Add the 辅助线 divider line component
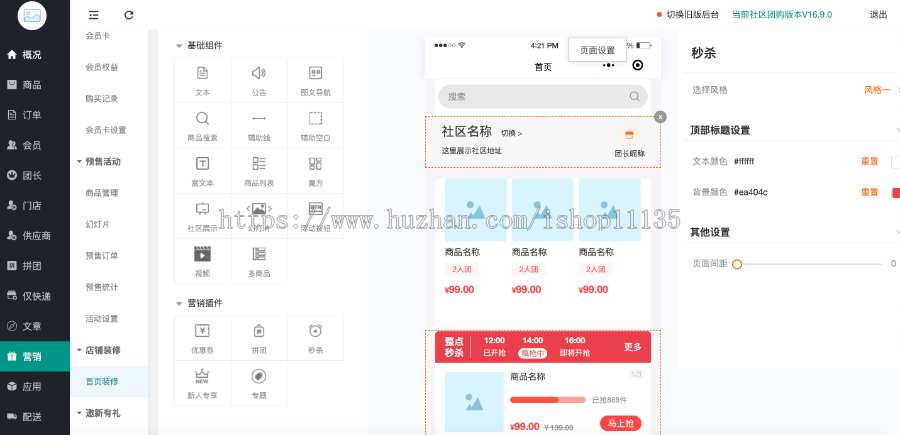The image size is (900, 435). 259,126
